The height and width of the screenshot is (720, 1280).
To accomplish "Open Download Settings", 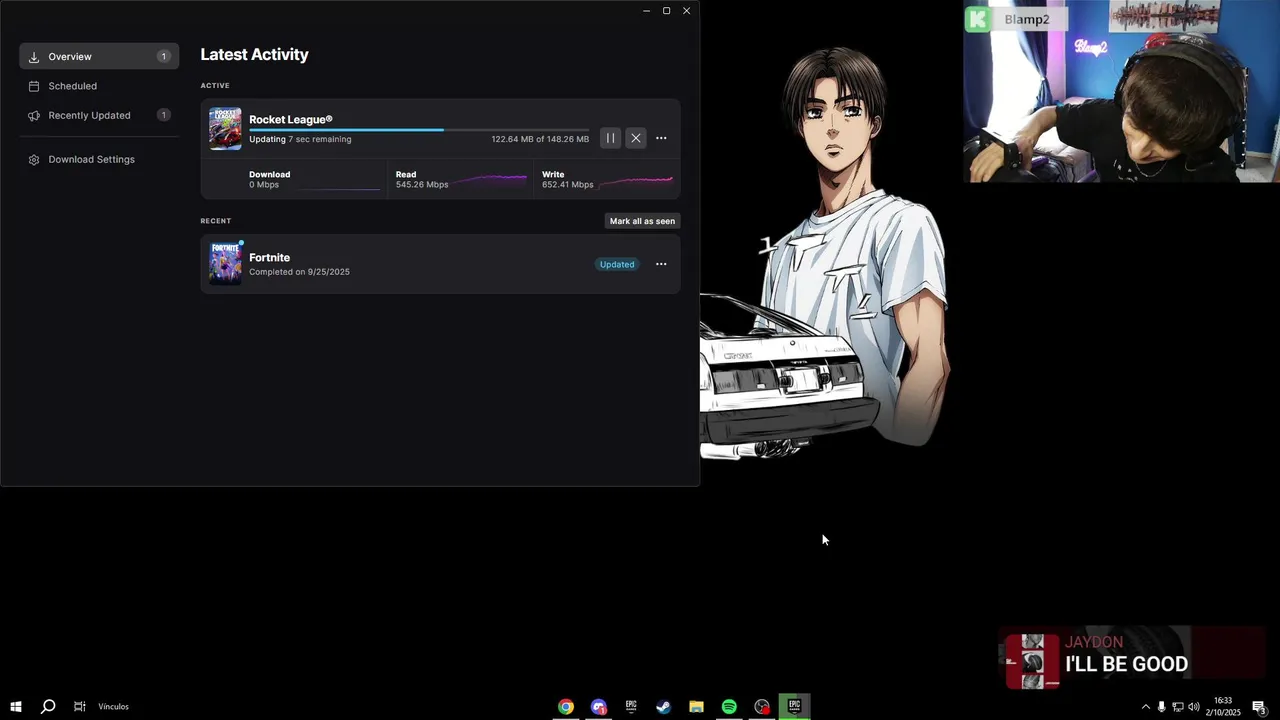I will (x=99, y=159).
